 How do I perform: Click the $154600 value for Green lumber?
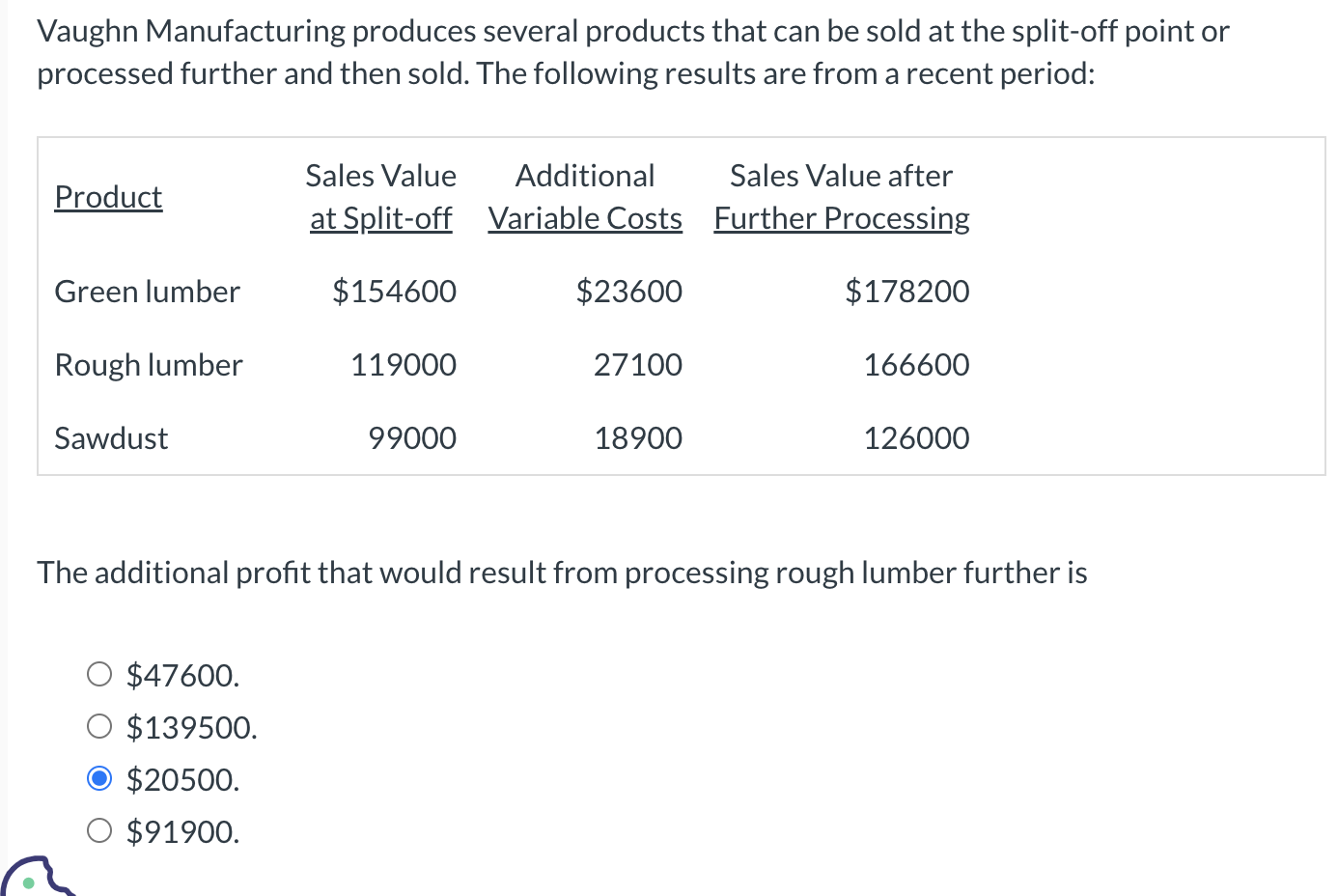(394, 292)
